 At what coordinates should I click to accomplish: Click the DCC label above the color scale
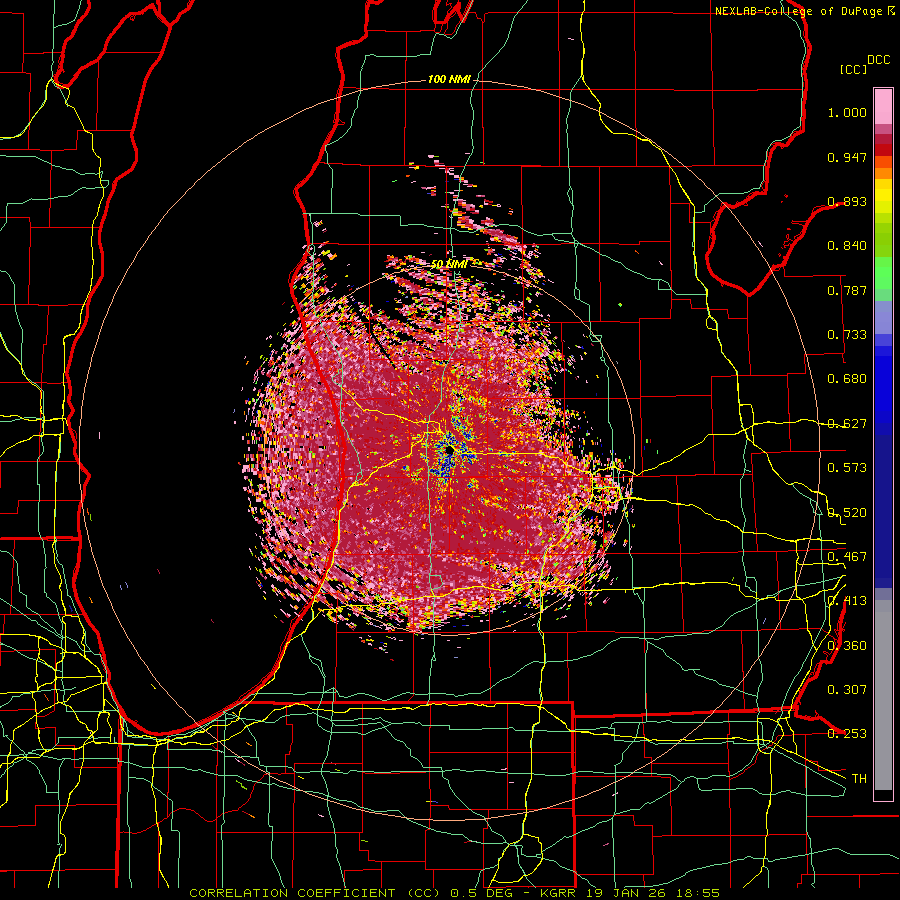(x=878, y=59)
